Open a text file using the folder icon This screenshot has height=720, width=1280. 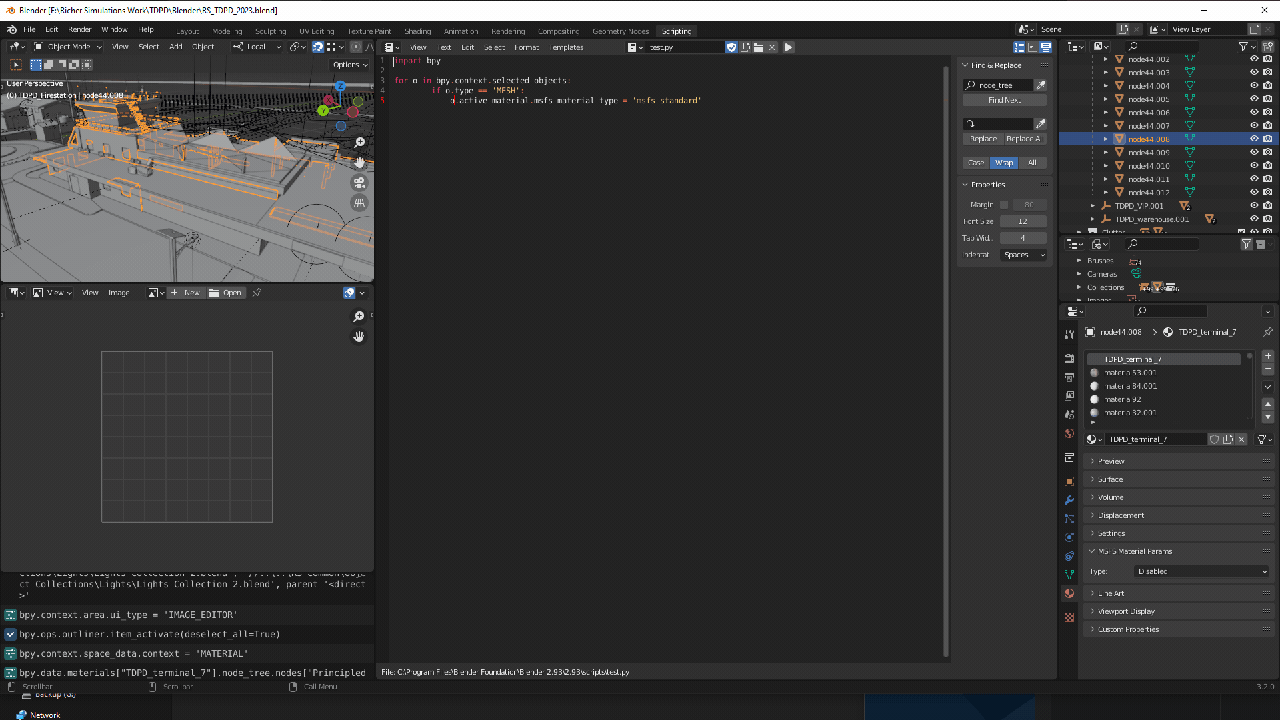(x=759, y=47)
